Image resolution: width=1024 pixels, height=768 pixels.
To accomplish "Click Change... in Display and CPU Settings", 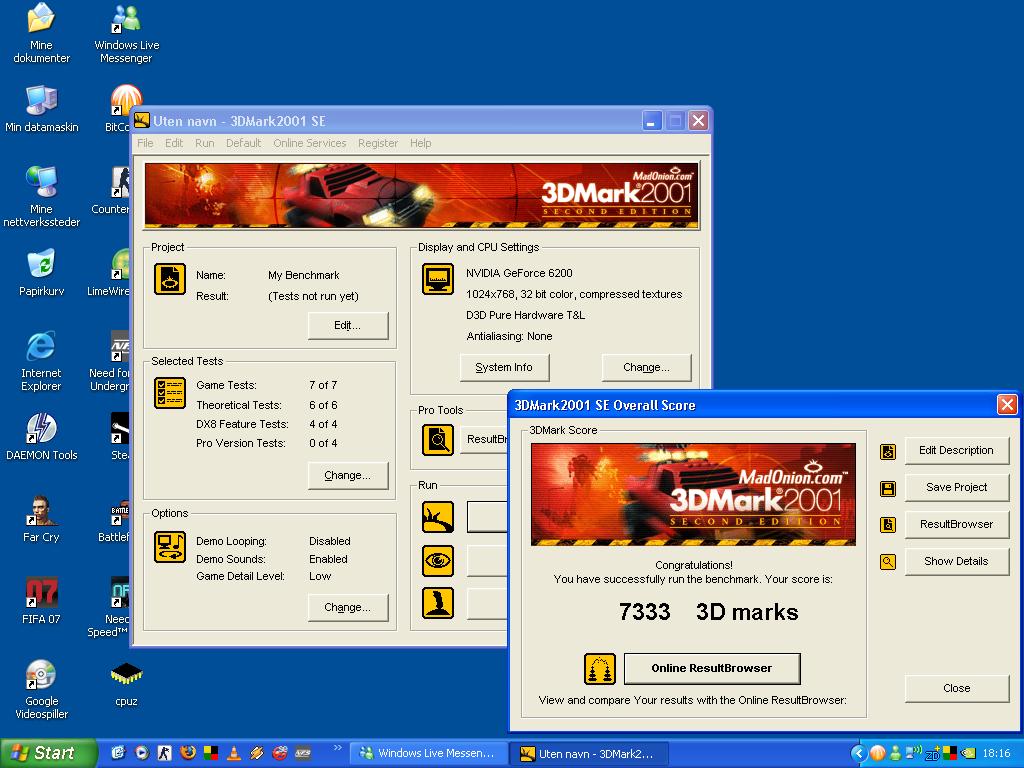I will [x=646, y=368].
